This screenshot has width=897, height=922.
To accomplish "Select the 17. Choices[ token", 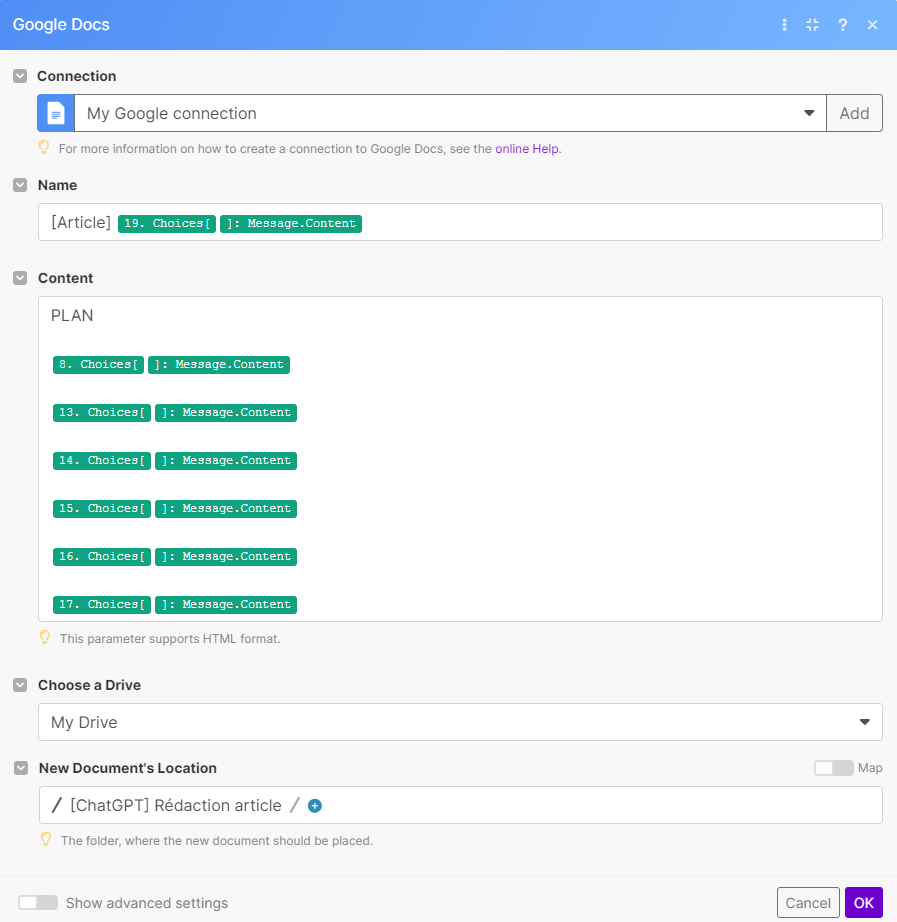I will coord(102,604).
